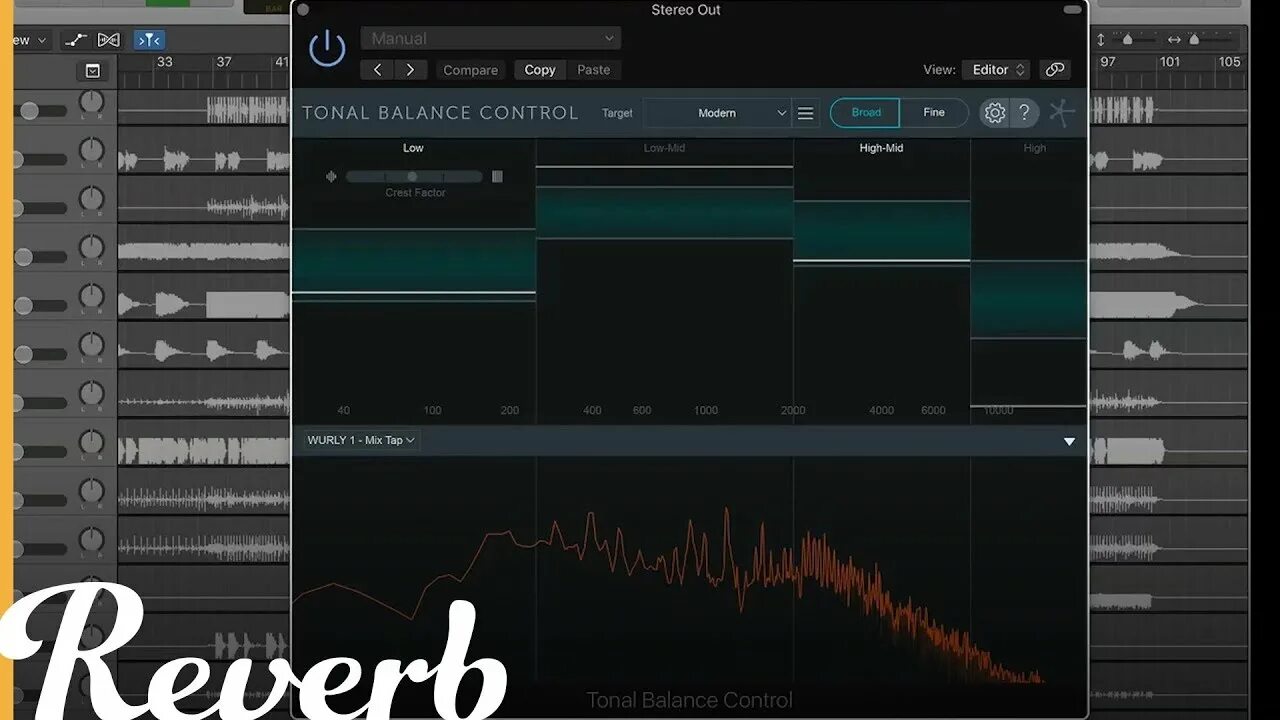
Task: Go to the next preset arrow
Action: point(410,70)
